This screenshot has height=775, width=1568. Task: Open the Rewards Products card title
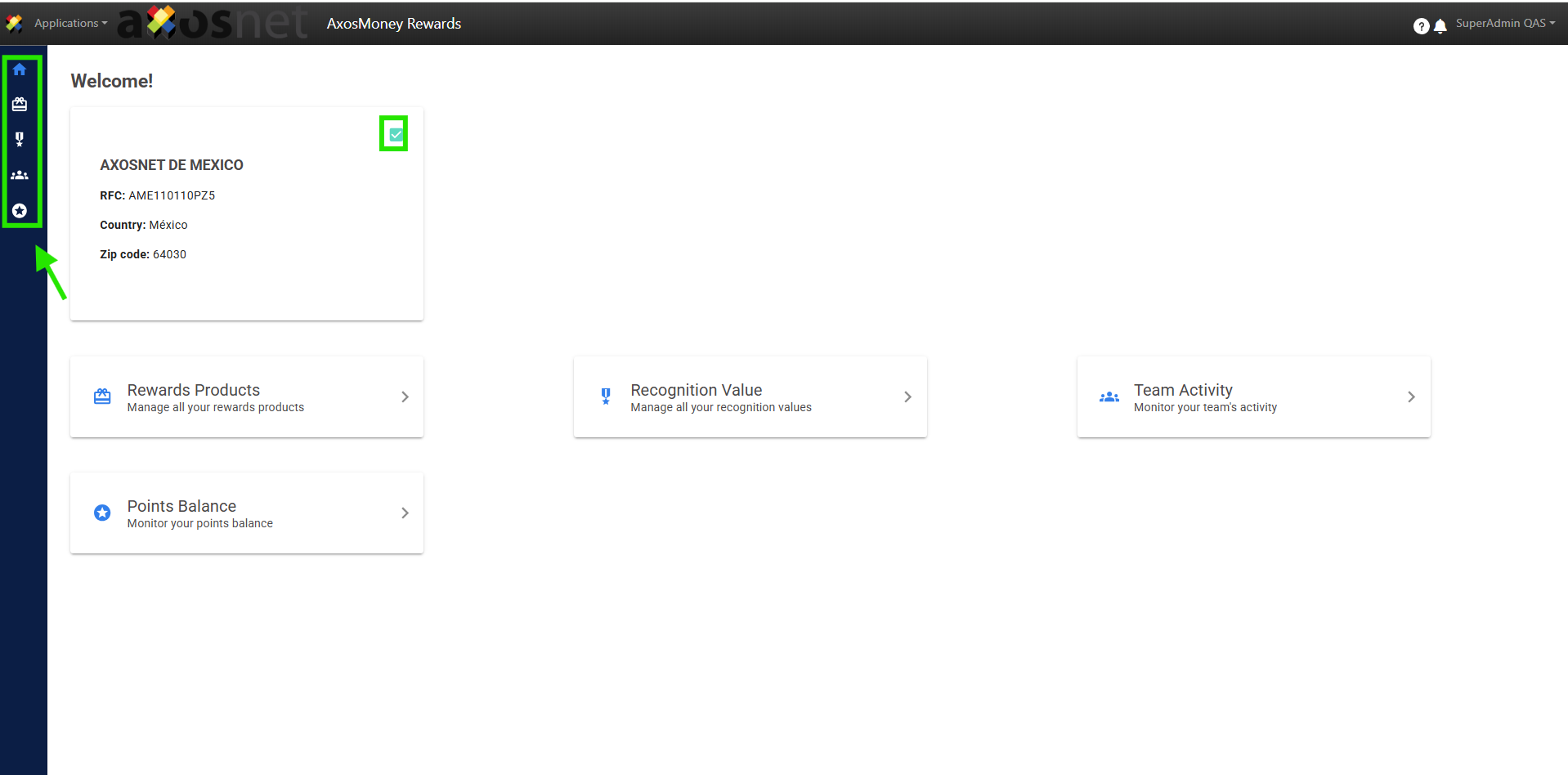pyautogui.click(x=193, y=390)
